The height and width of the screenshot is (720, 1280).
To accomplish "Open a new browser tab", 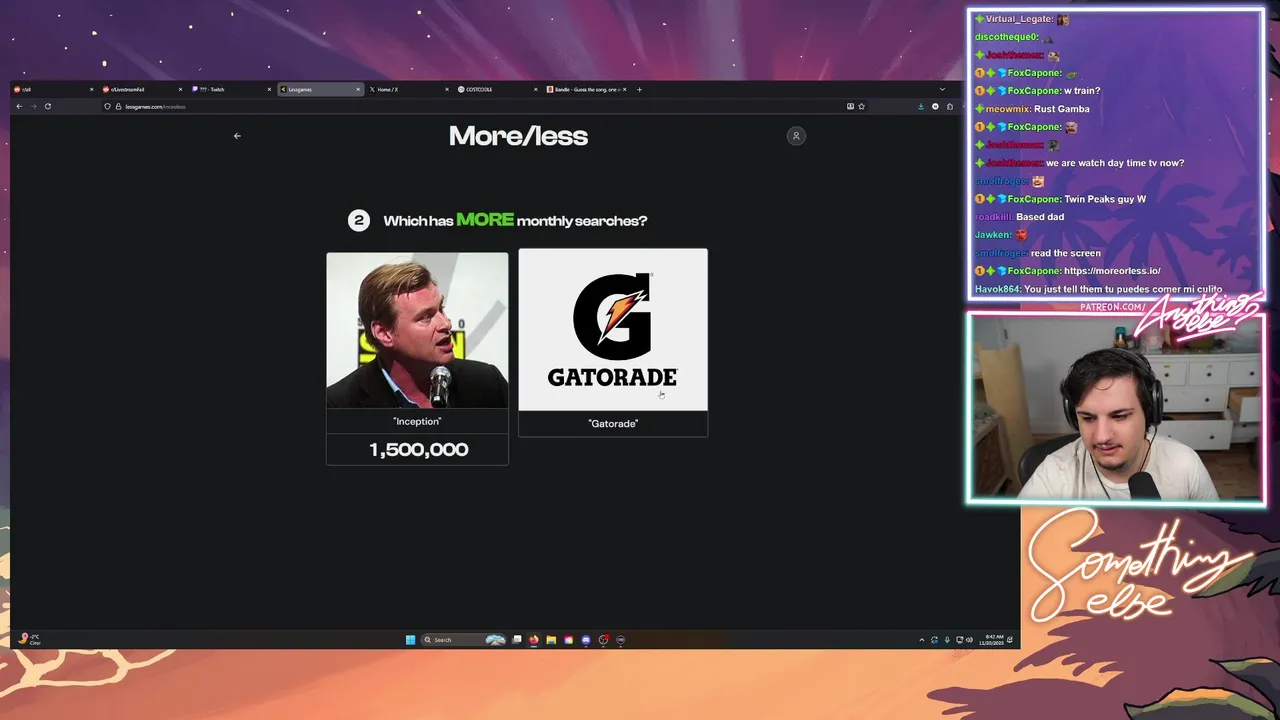I will [x=640, y=89].
